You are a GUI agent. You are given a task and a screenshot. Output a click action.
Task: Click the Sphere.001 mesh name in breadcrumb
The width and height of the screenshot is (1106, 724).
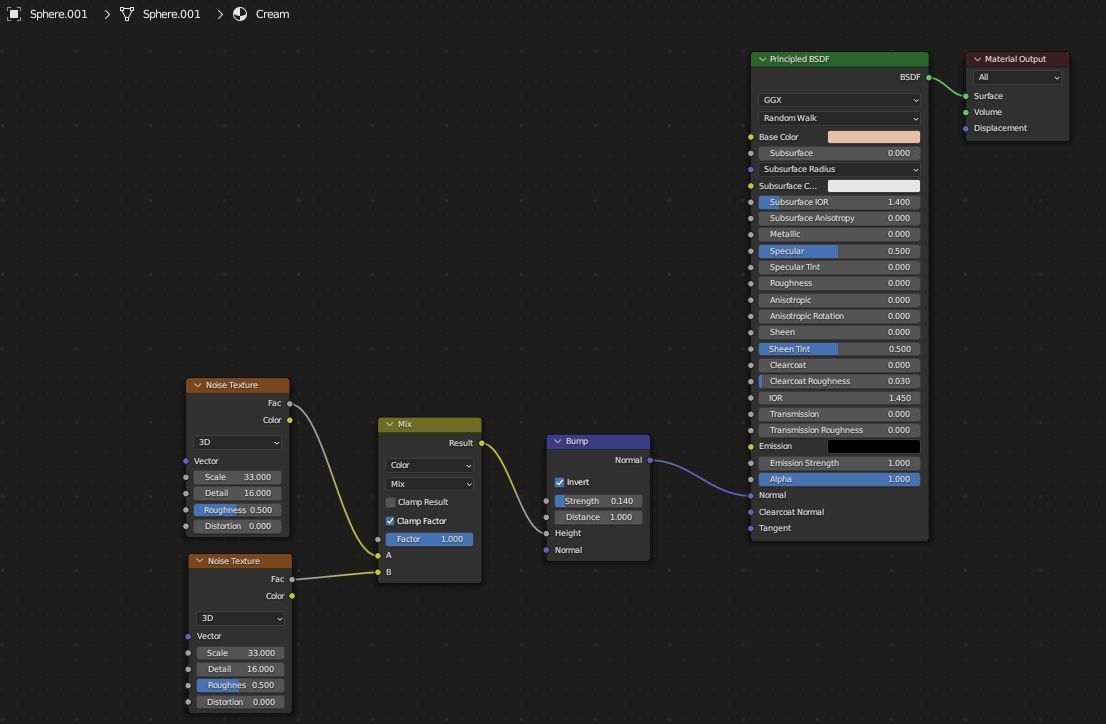171,14
